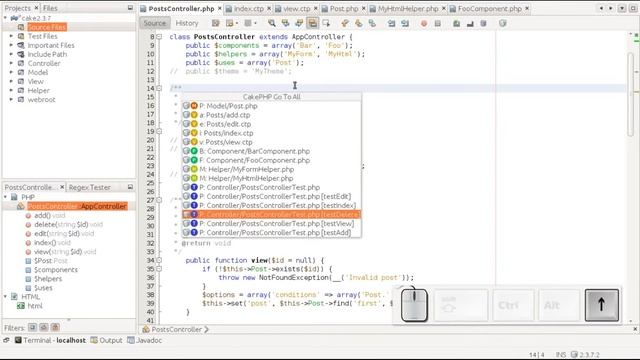Open the Back history dropdown arrow
Image resolution: width=640 pixels, height=360 pixels.
(236, 23)
